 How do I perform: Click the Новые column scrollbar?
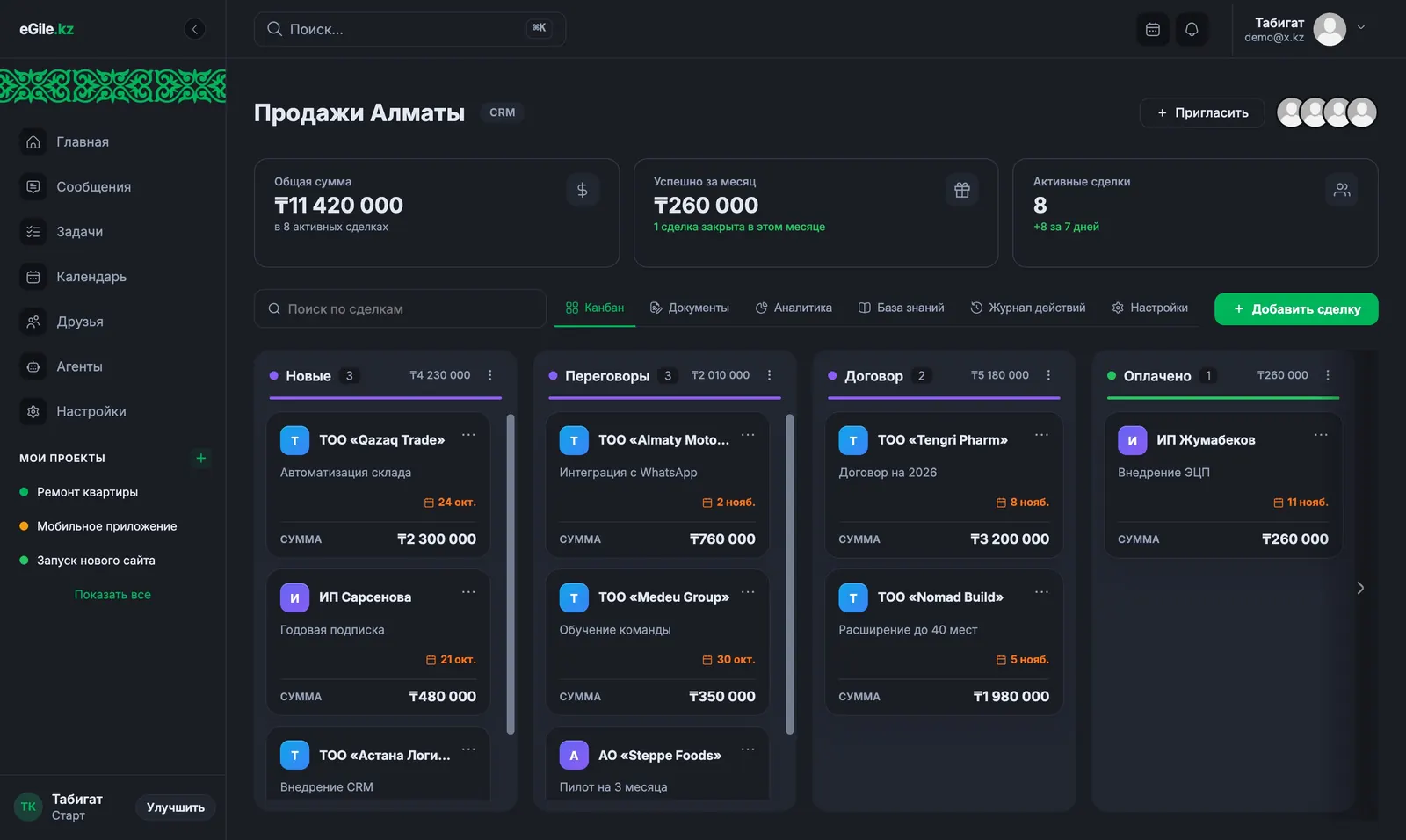[x=511, y=574]
